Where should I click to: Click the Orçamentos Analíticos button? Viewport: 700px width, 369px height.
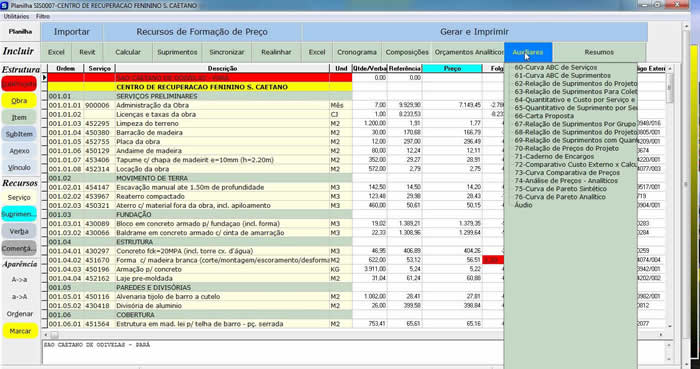coord(468,52)
